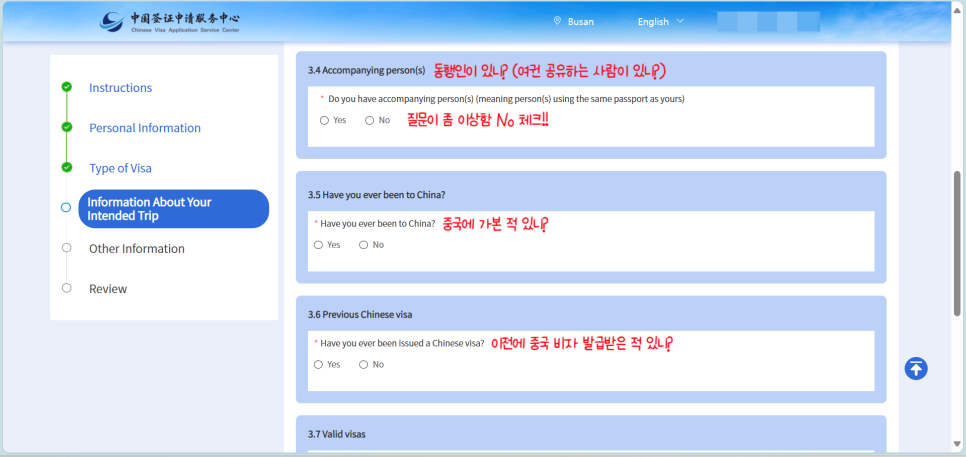Click the question text about same passport

[x=506, y=99]
